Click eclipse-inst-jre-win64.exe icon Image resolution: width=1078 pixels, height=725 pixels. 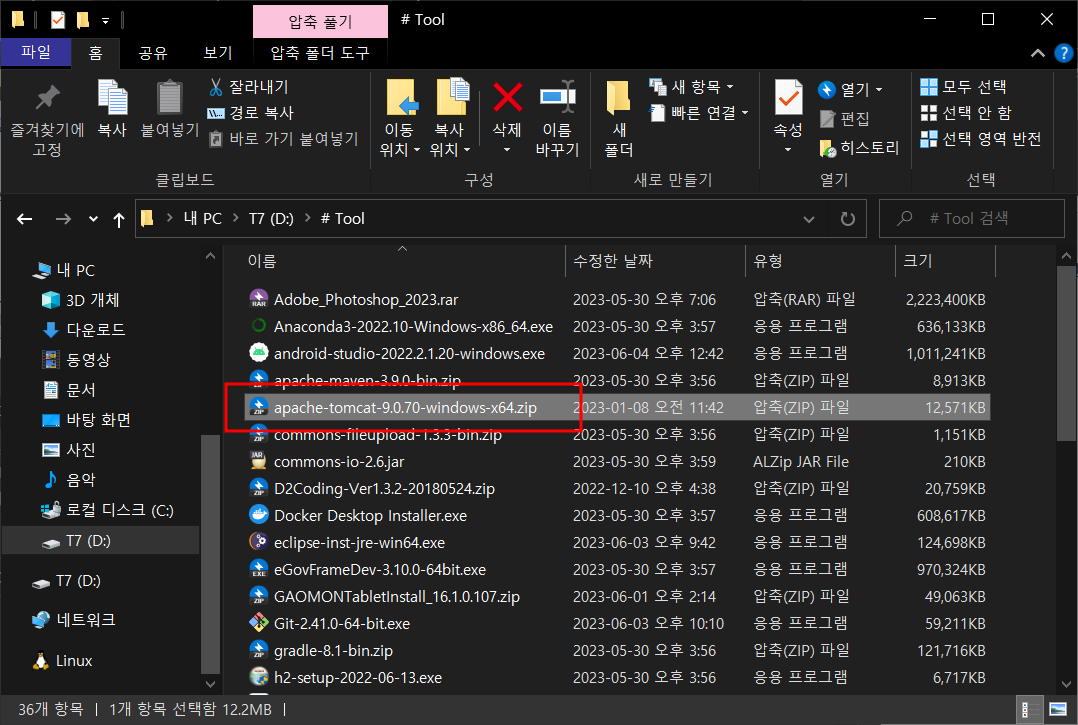tap(258, 542)
